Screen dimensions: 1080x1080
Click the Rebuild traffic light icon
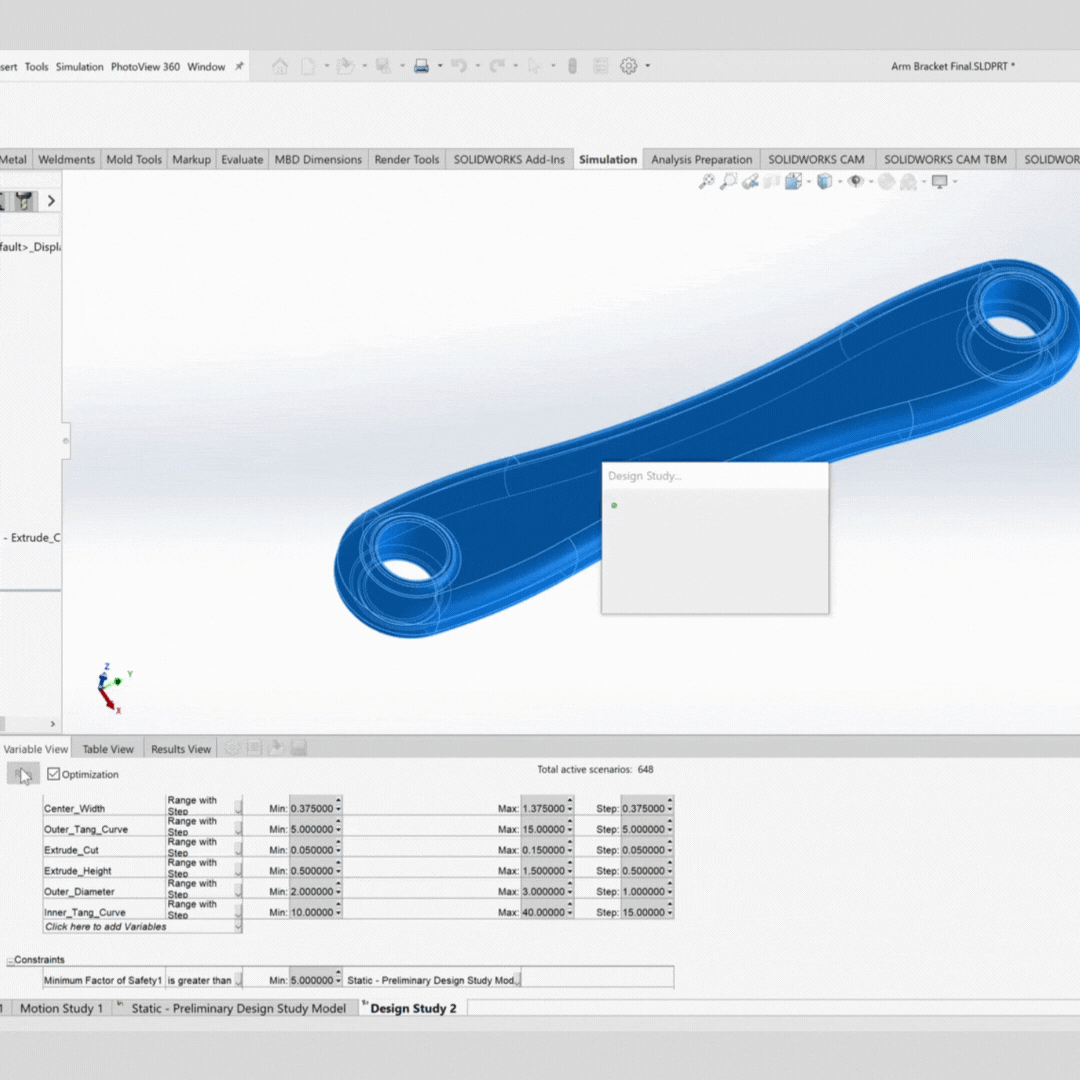tap(572, 66)
